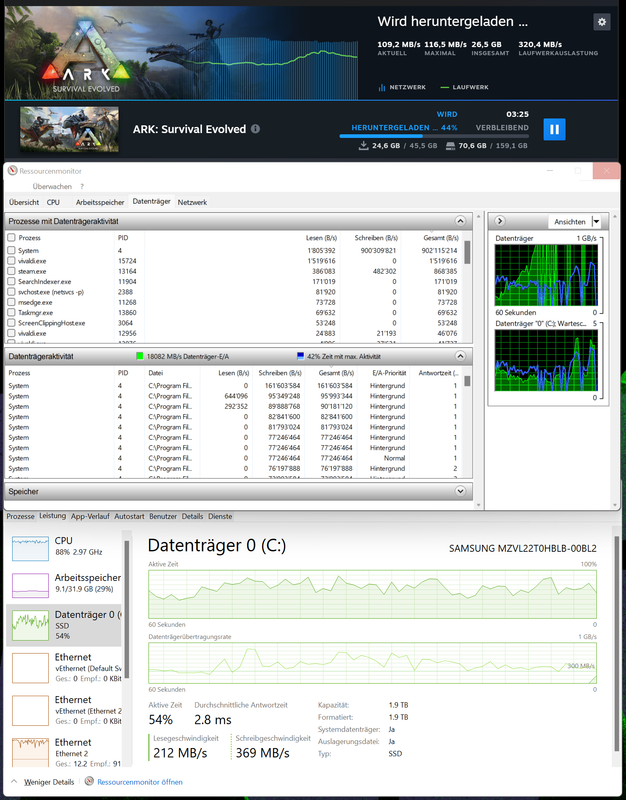This screenshot has width=626, height=800.
Task: Click the Datenträger 1 GB/s graph
Action: click(546, 275)
